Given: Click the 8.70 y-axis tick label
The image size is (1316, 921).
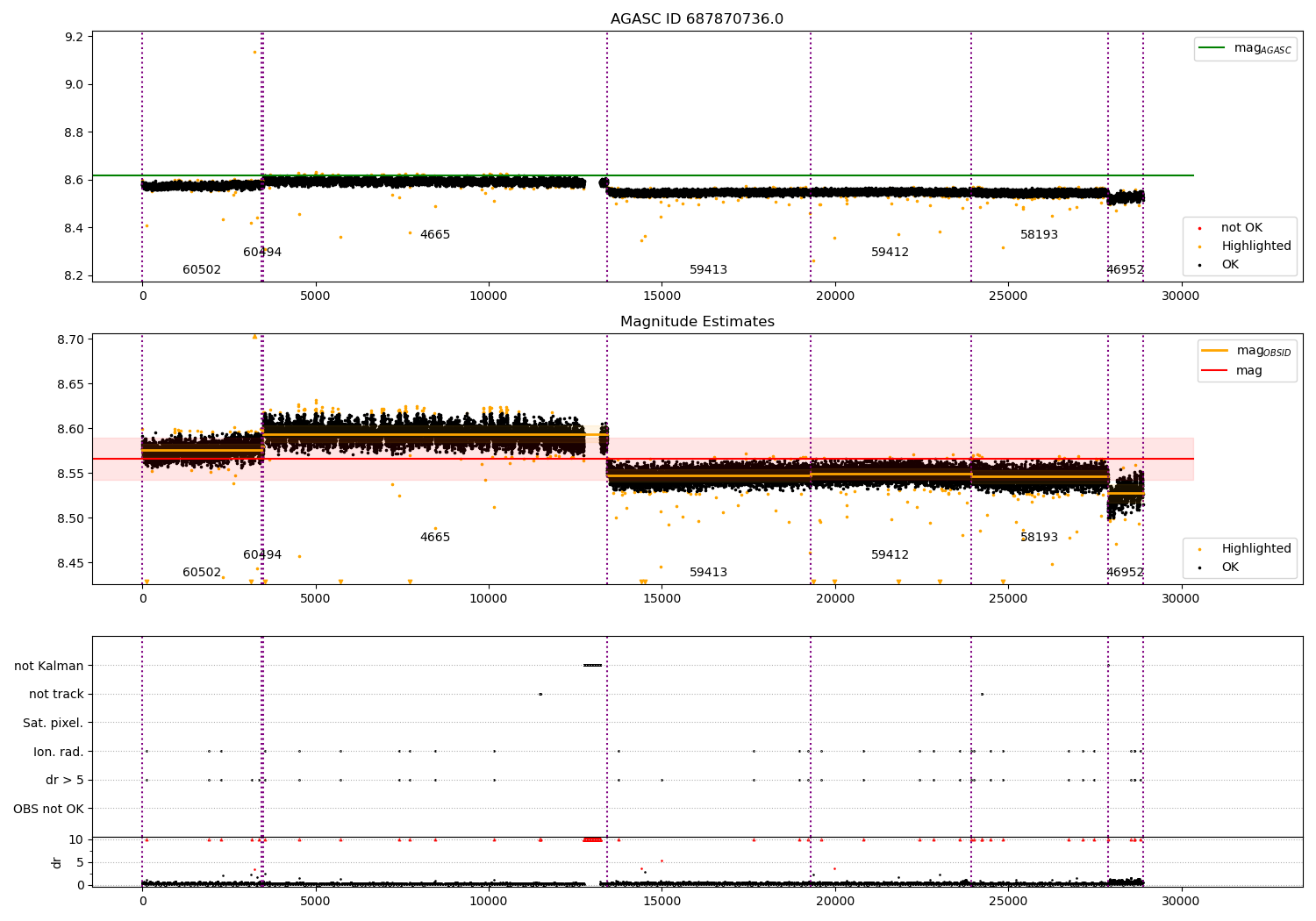Looking at the screenshot, I should tap(71, 339).
